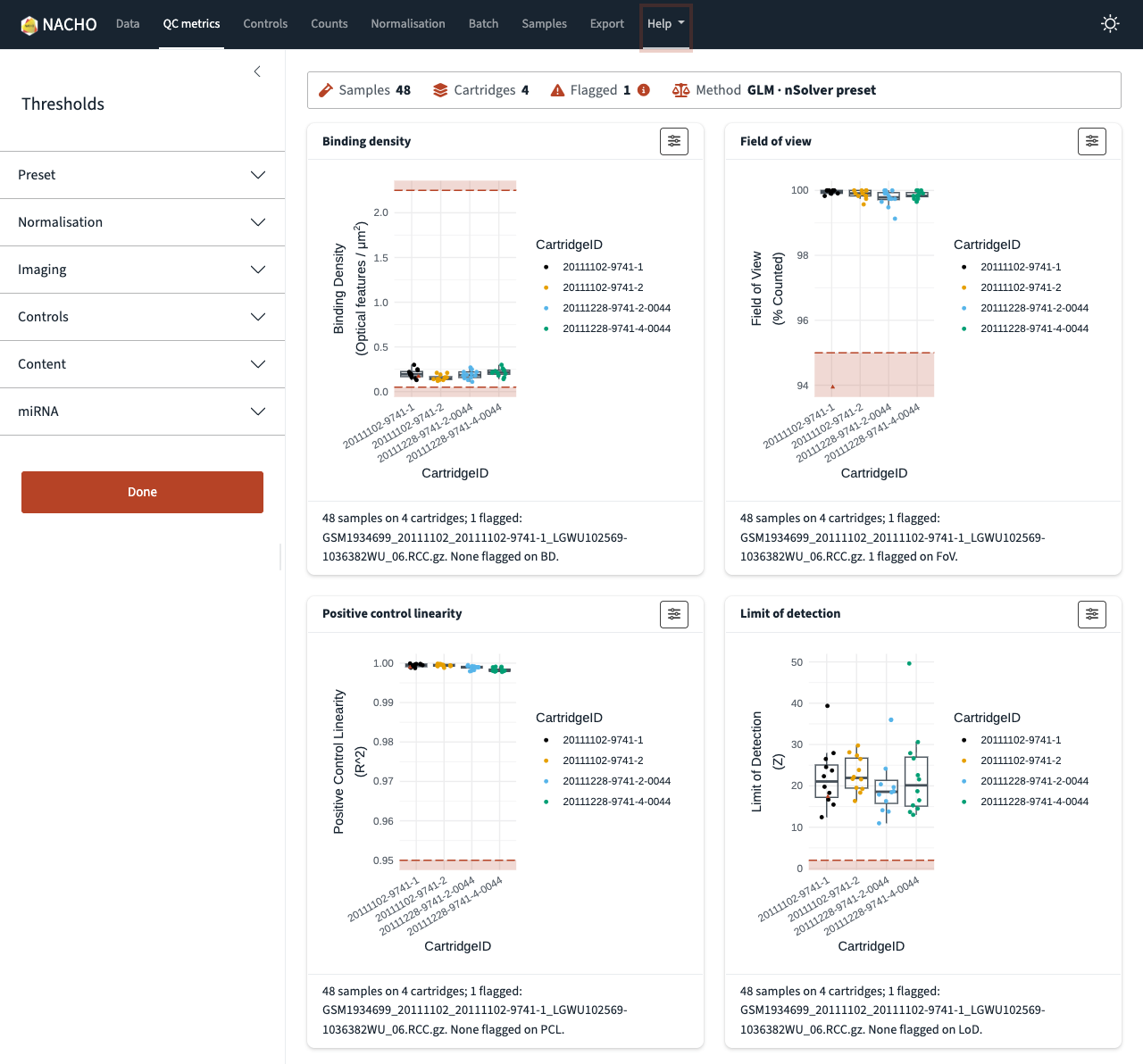
Task: Click the NACHO brand name
Action: pyautogui.click(x=70, y=25)
